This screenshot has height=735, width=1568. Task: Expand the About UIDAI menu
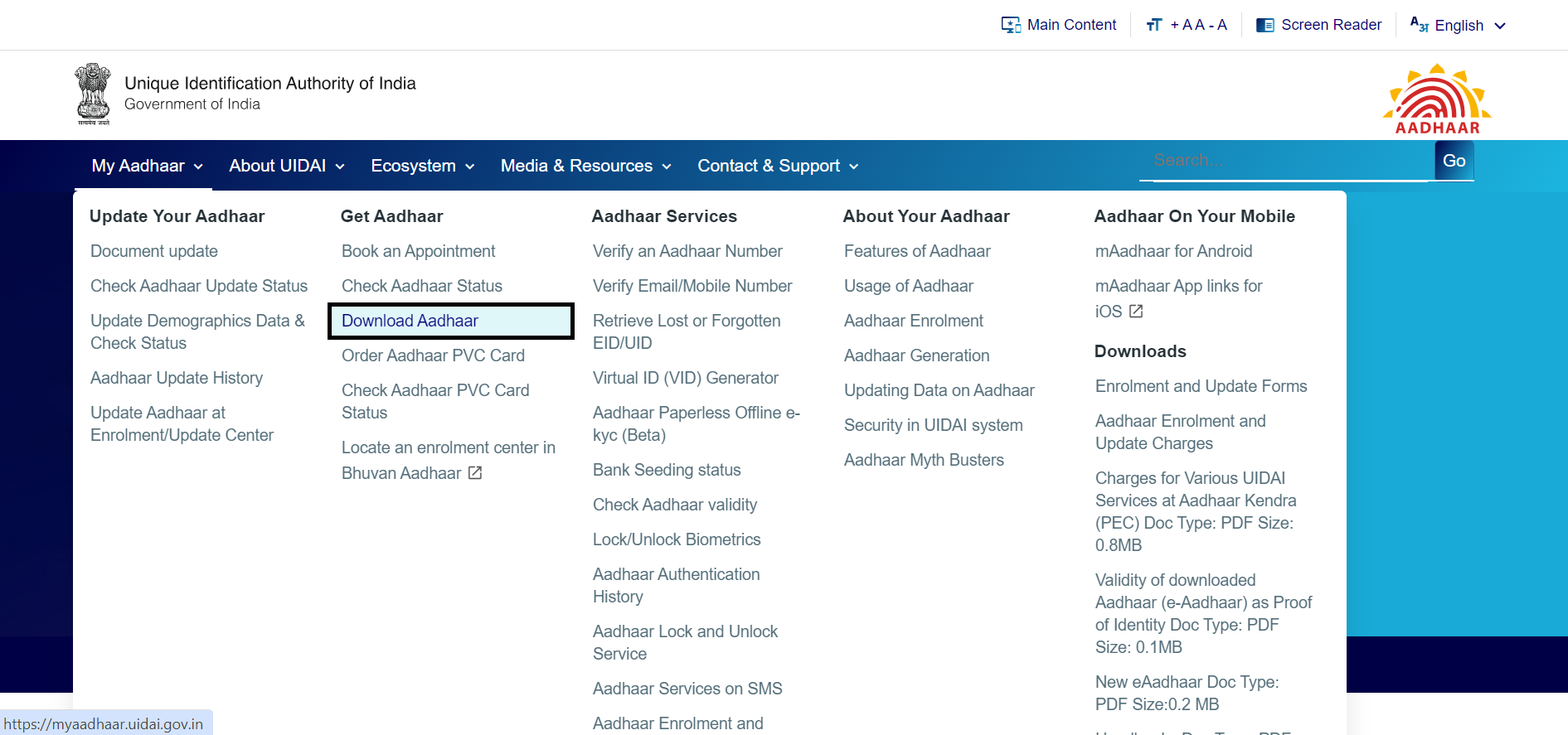tap(286, 166)
